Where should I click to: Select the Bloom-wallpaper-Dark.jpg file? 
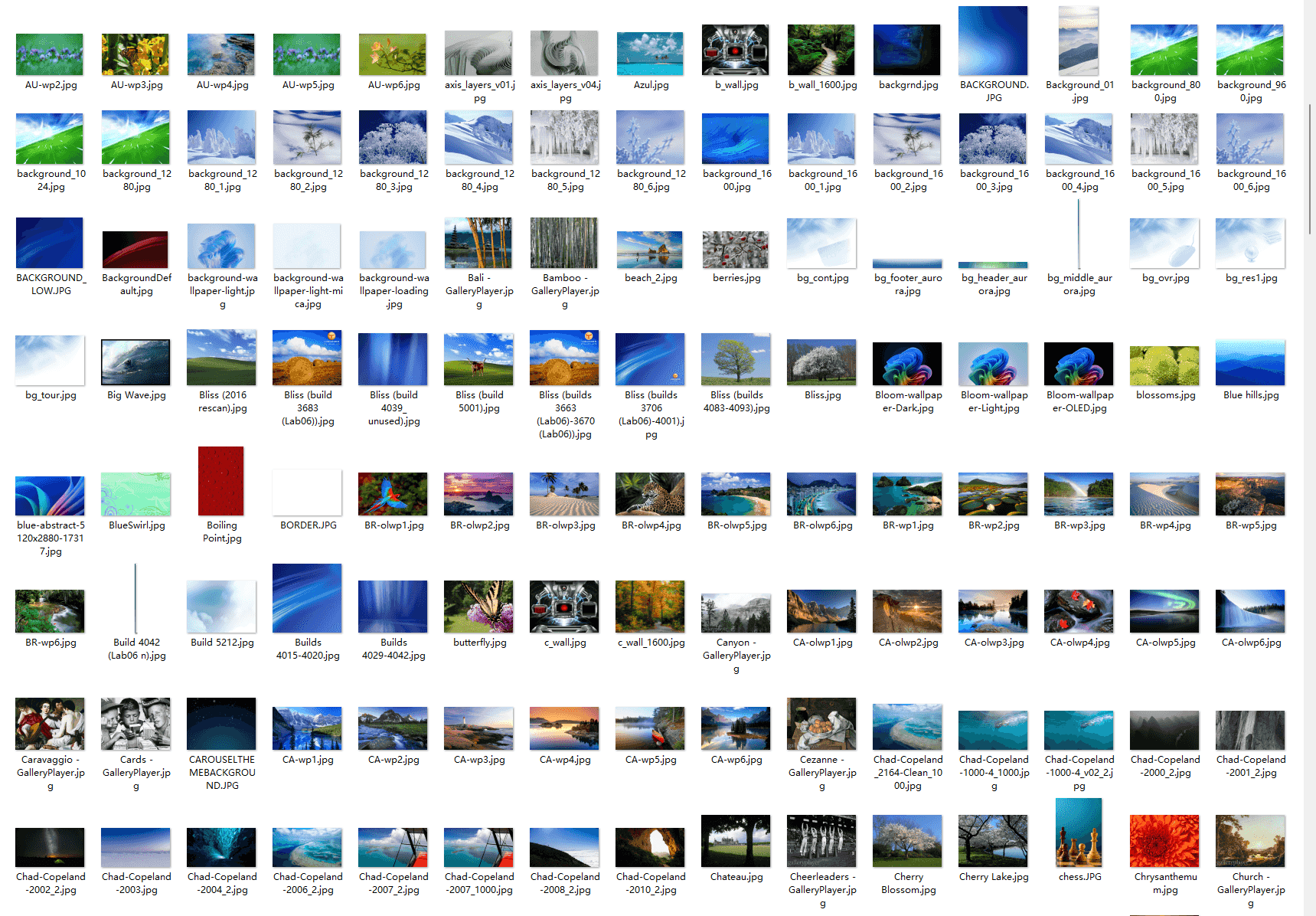point(907,364)
